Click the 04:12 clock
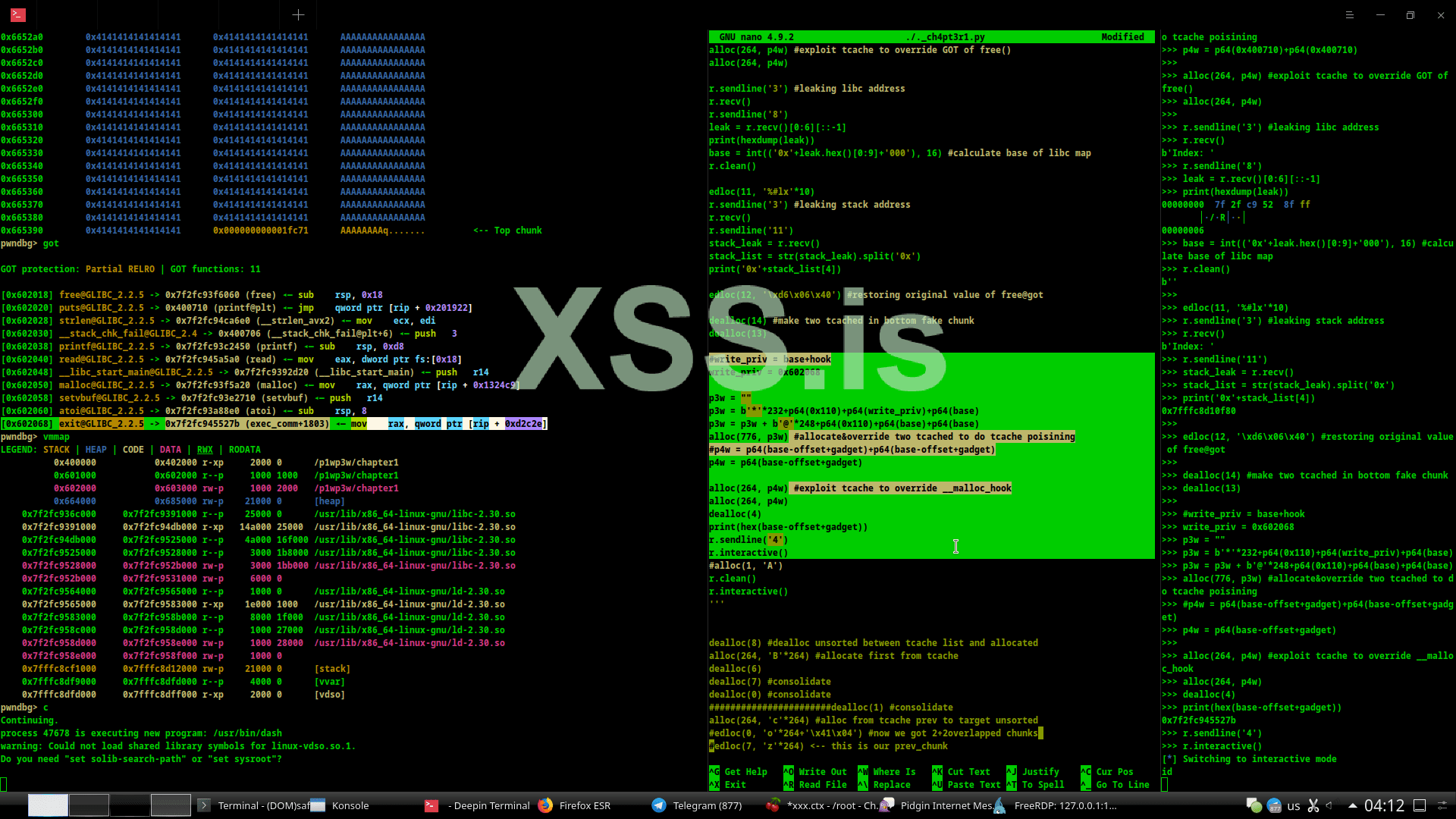The height and width of the screenshot is (819, 1456). [1384, 805]
